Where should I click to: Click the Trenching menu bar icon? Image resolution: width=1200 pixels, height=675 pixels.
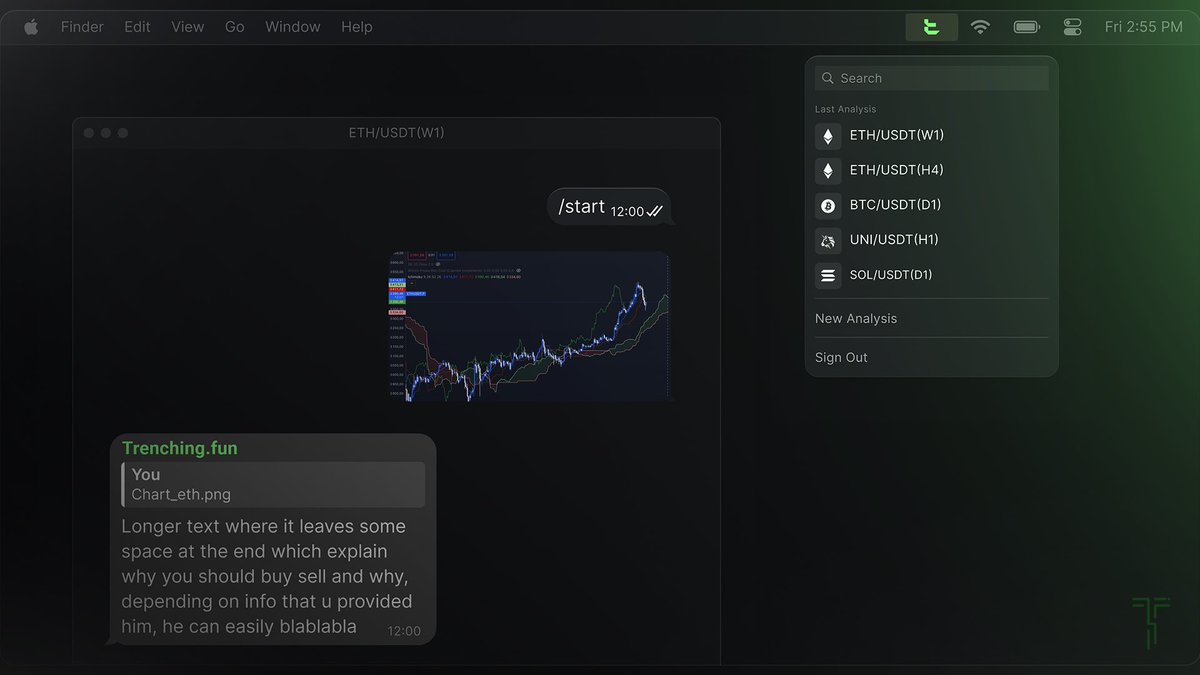(932, 27)
